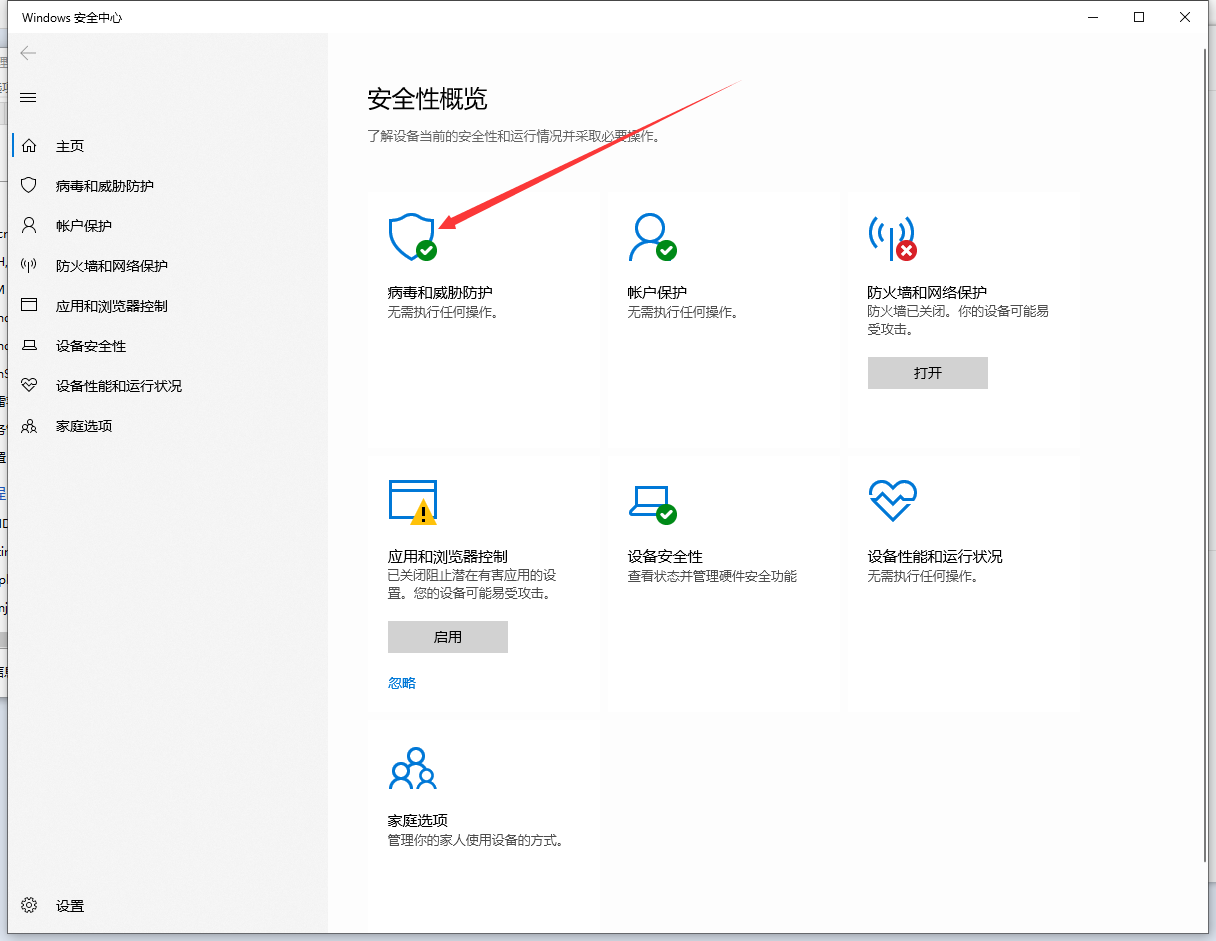Click the browser window icon with yellow warning

pyautogui.click(x=412, y=502)
